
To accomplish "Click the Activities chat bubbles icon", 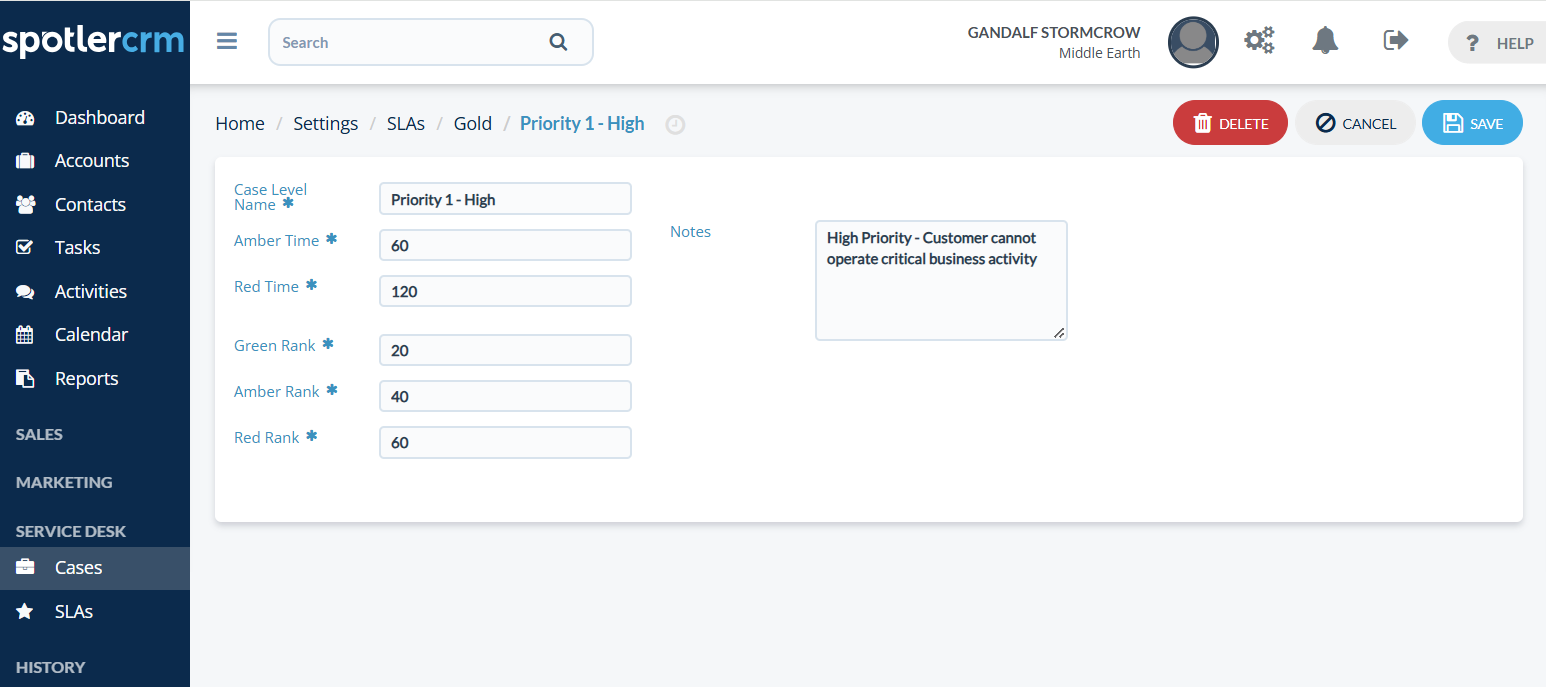I will click(25, 292).
